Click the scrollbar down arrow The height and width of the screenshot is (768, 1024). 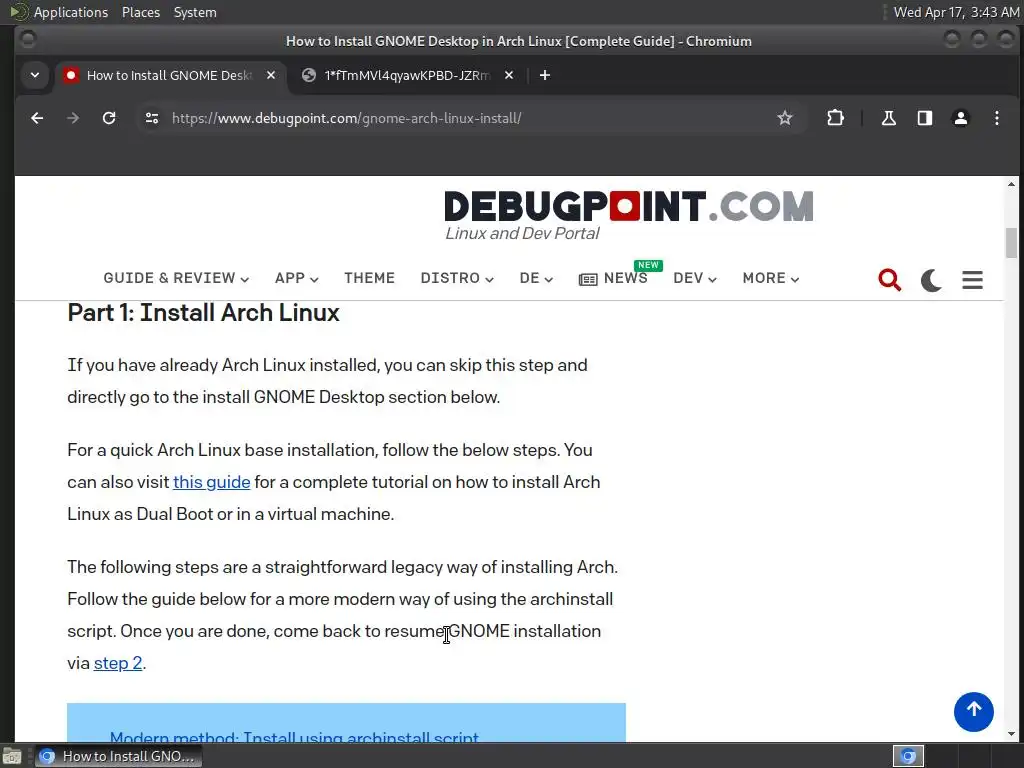click(x=1011, y=735)
